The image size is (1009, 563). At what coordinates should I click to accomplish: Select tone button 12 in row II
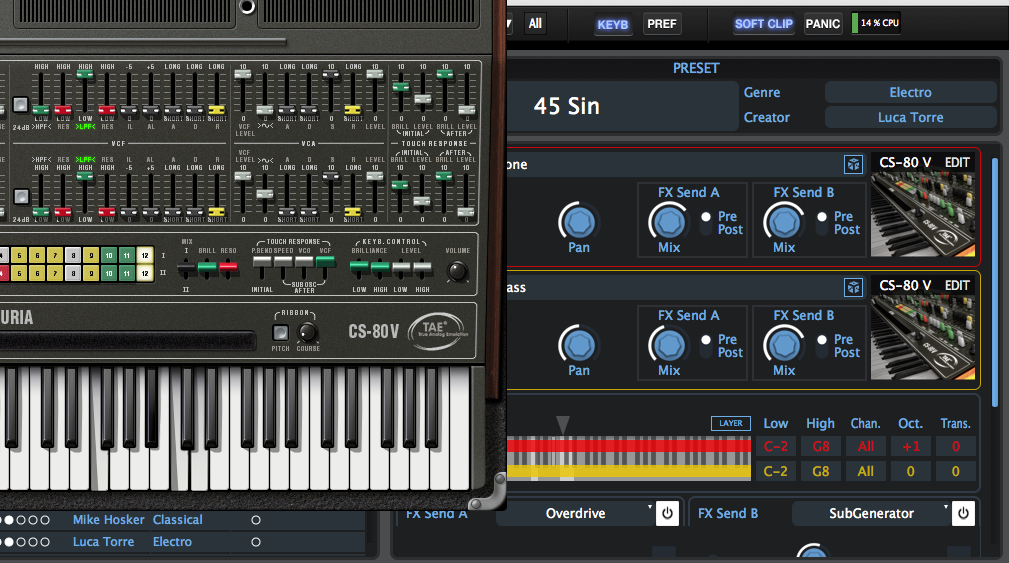pos(145,273)
